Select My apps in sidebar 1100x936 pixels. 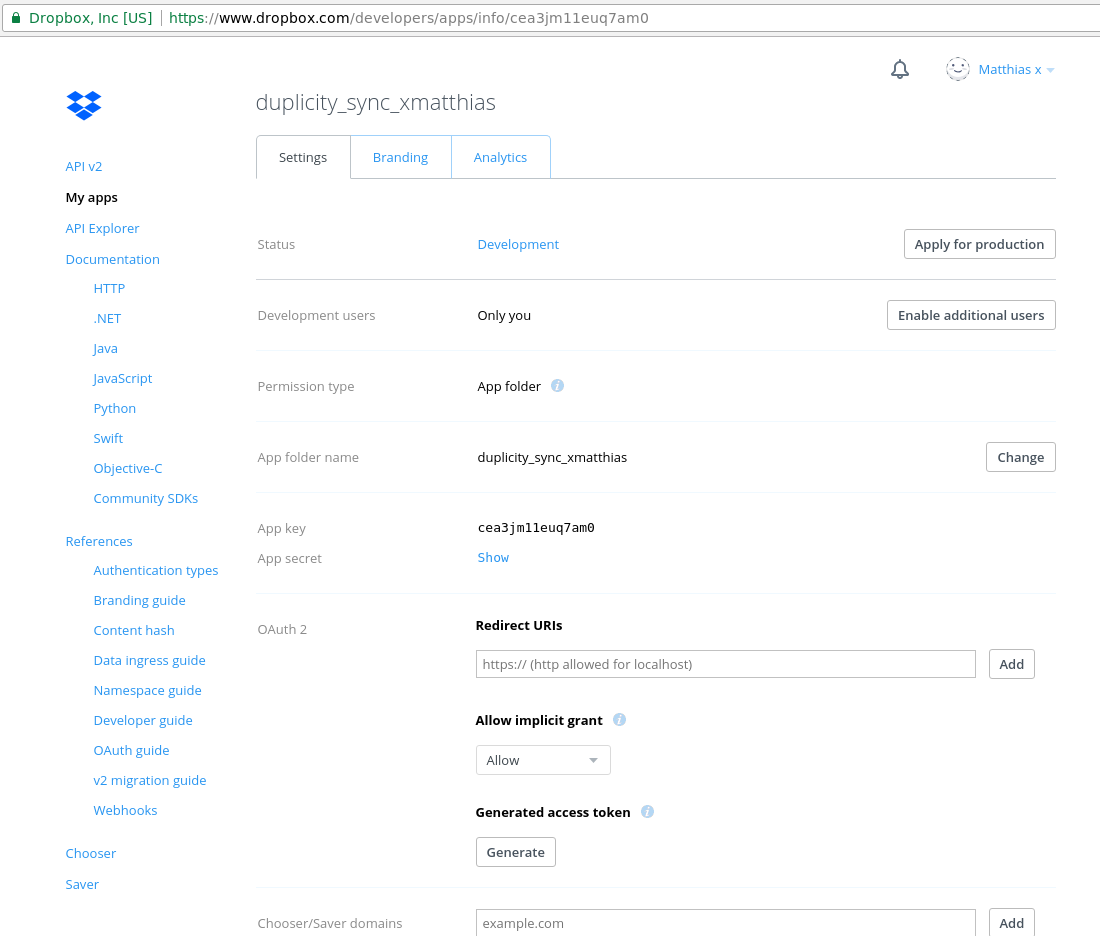pos(91,197)
